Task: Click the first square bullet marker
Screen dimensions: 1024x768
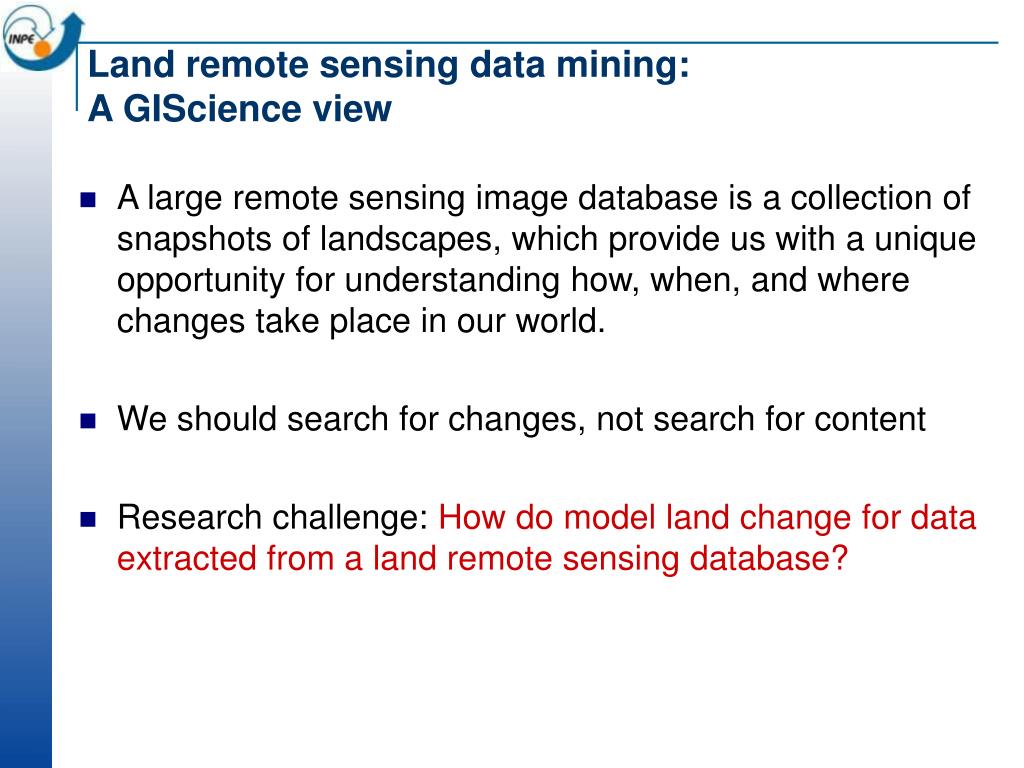Action: pyautogui.click(x=88, y=199)
